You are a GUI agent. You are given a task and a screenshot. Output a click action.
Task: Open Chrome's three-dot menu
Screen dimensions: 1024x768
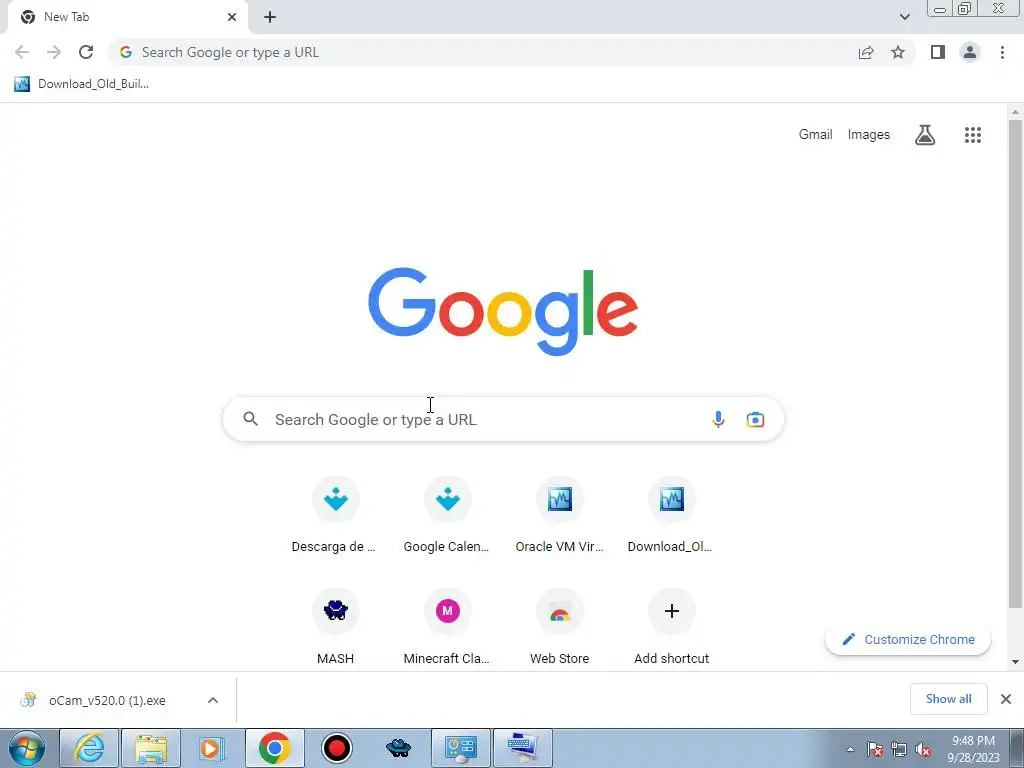pyautogui.click(x=1002, y=52)
